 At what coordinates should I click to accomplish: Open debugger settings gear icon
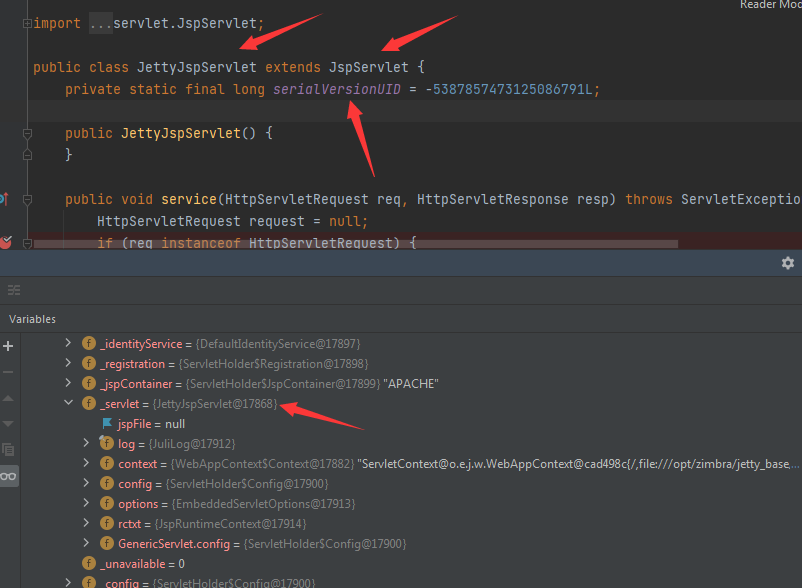(x=787, y=262)
